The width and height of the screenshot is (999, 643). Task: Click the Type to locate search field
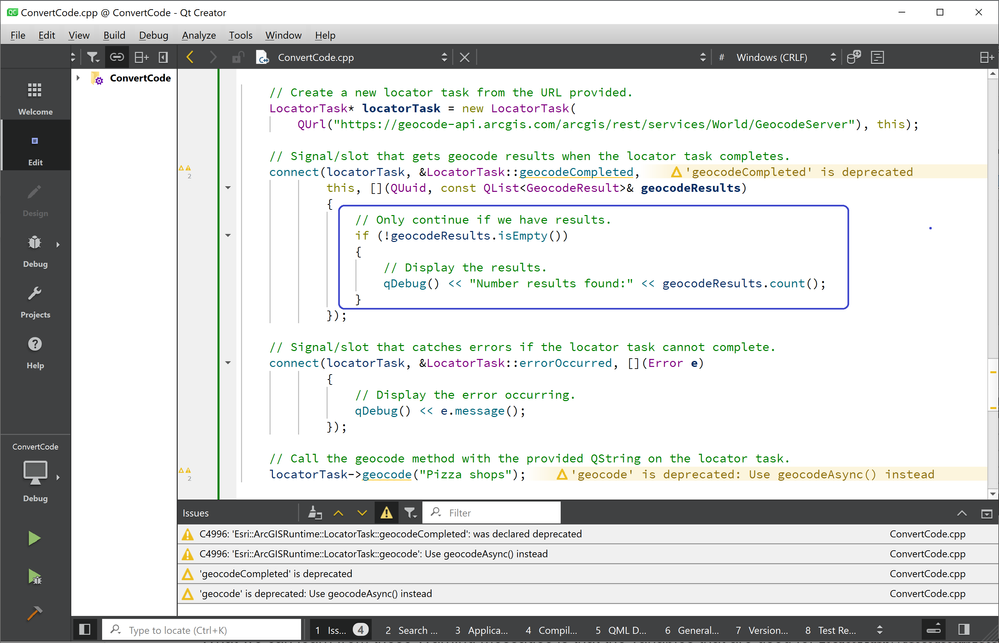click(x=200, y=630)
